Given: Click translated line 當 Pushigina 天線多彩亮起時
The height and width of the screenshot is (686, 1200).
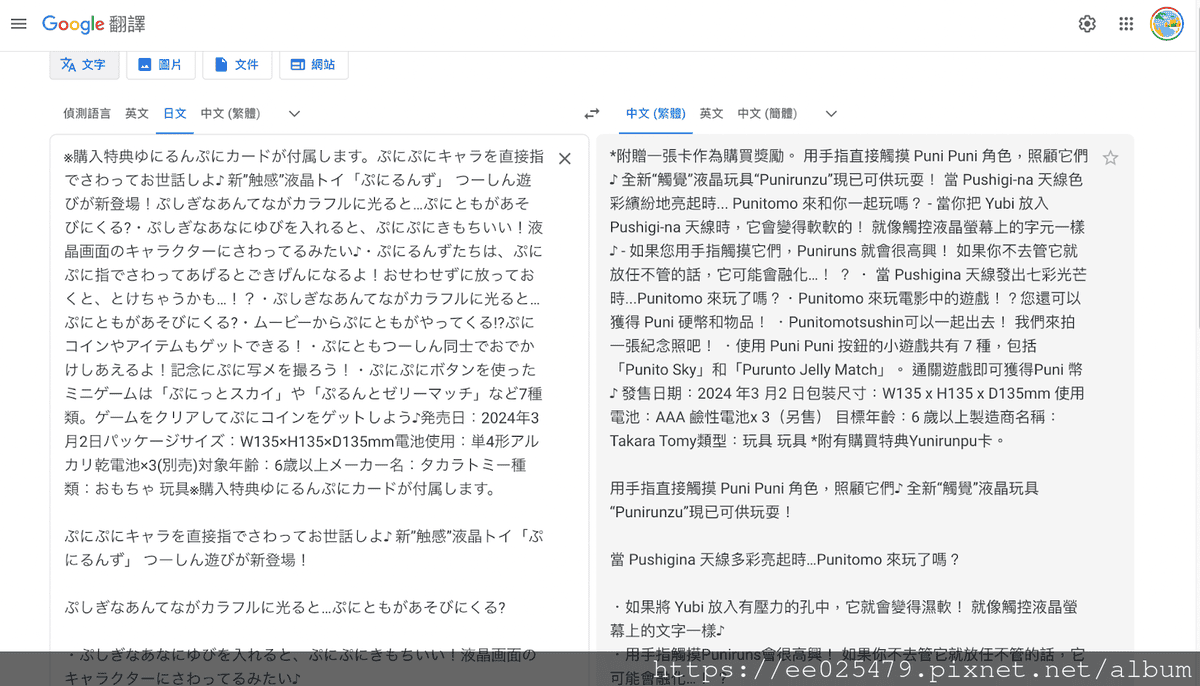Looking at the screenshot, I should click(x=784, y=560).
